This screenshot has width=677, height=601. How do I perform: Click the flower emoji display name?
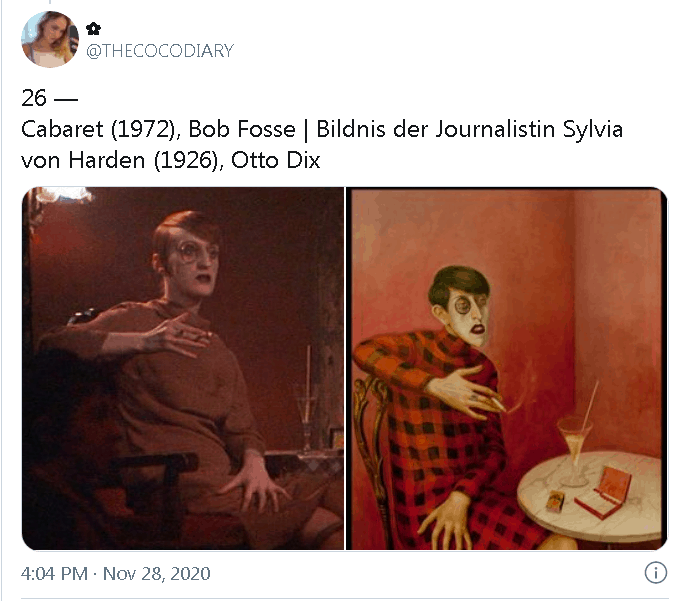(x=93, y=29)
